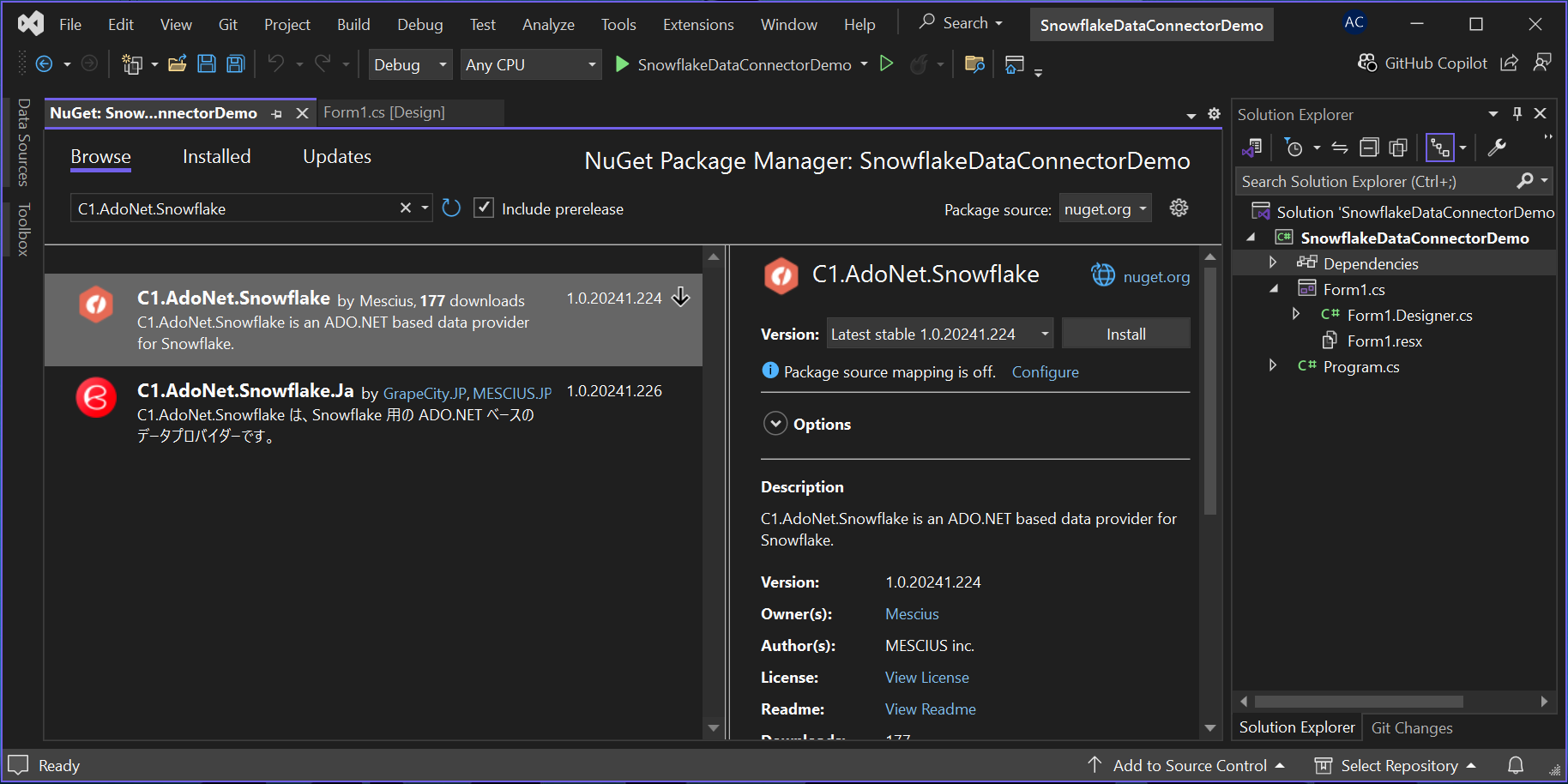The width and height of the screenshot is (1568, 784).
Task: Open the Any CPU platform dropdown
Action: 531,64
